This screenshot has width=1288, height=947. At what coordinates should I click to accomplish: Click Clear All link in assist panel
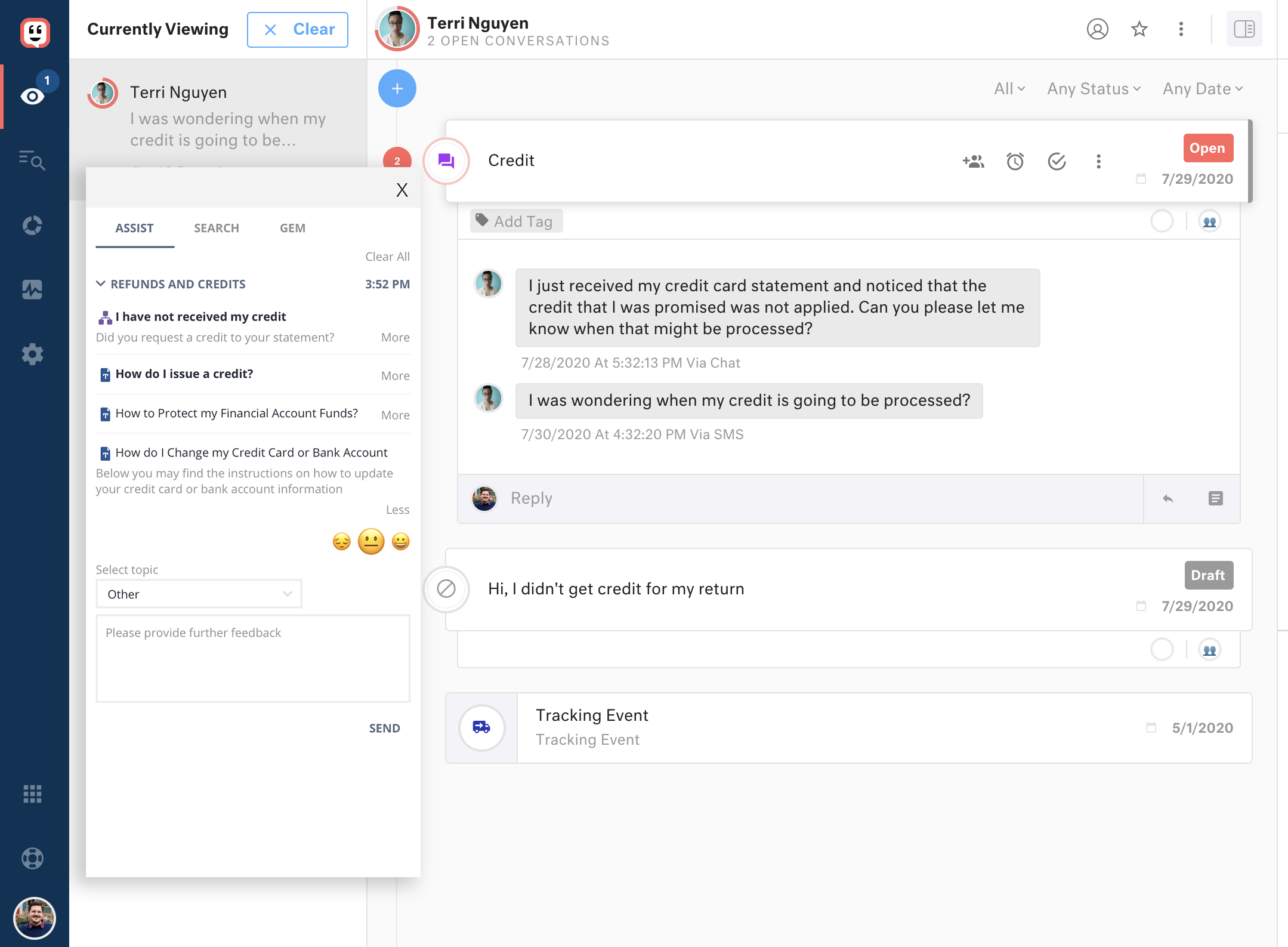click(387, 257)
